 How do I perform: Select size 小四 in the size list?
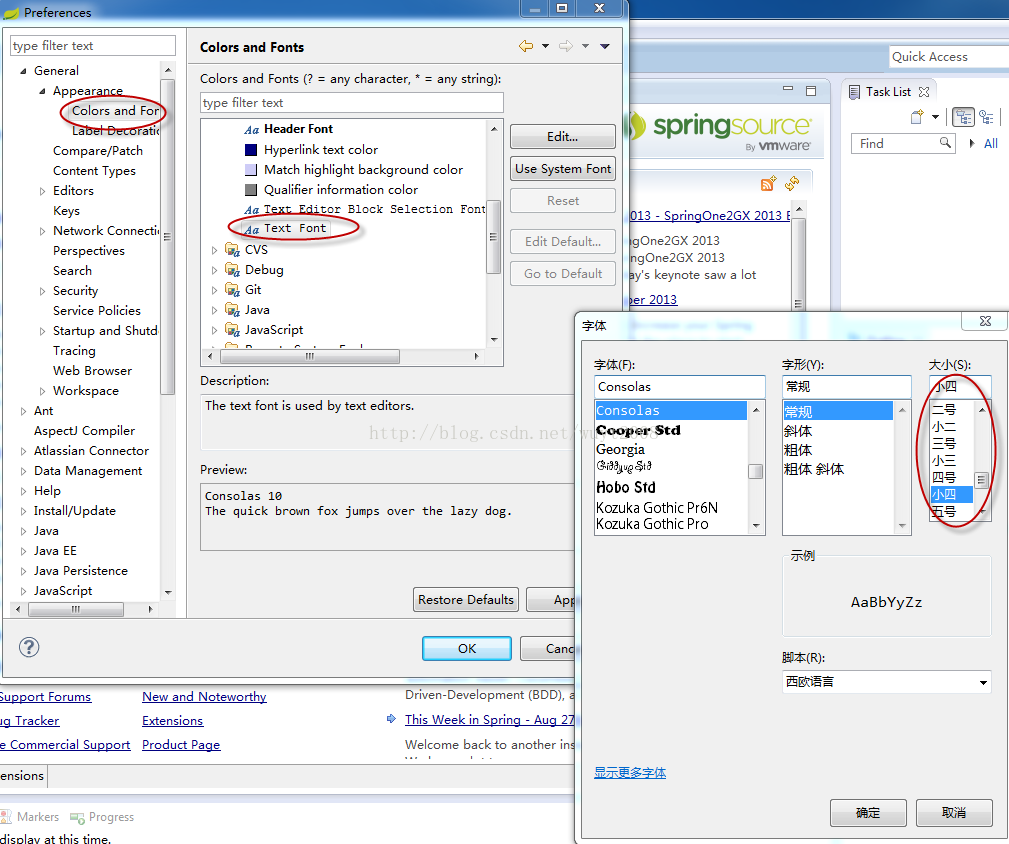952,494
